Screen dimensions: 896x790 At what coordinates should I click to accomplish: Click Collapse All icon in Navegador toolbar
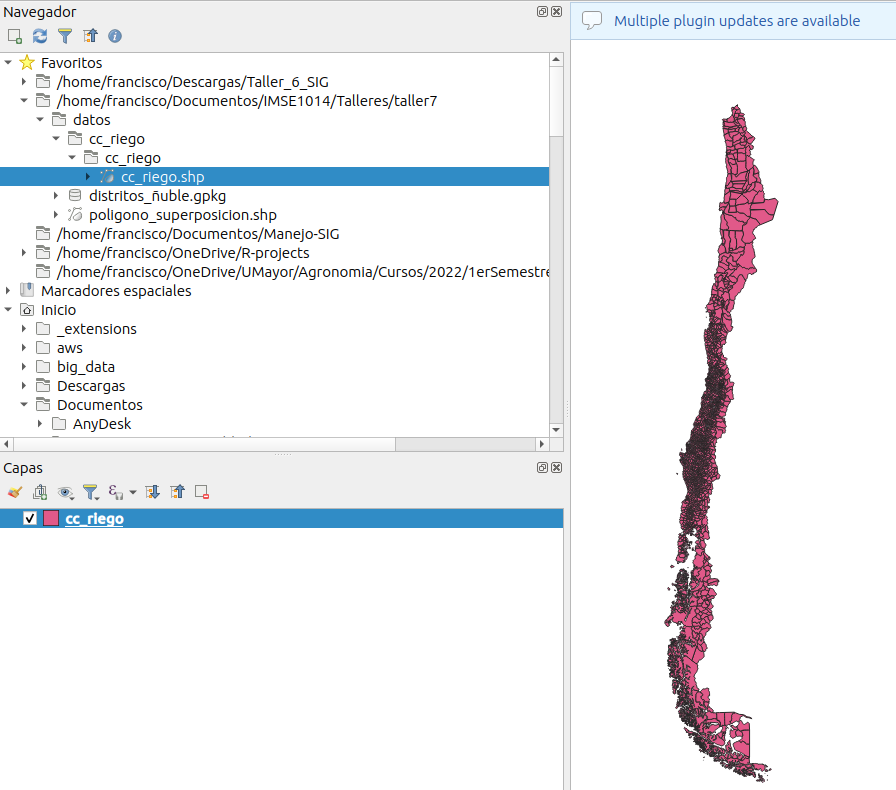click(90, 36)
